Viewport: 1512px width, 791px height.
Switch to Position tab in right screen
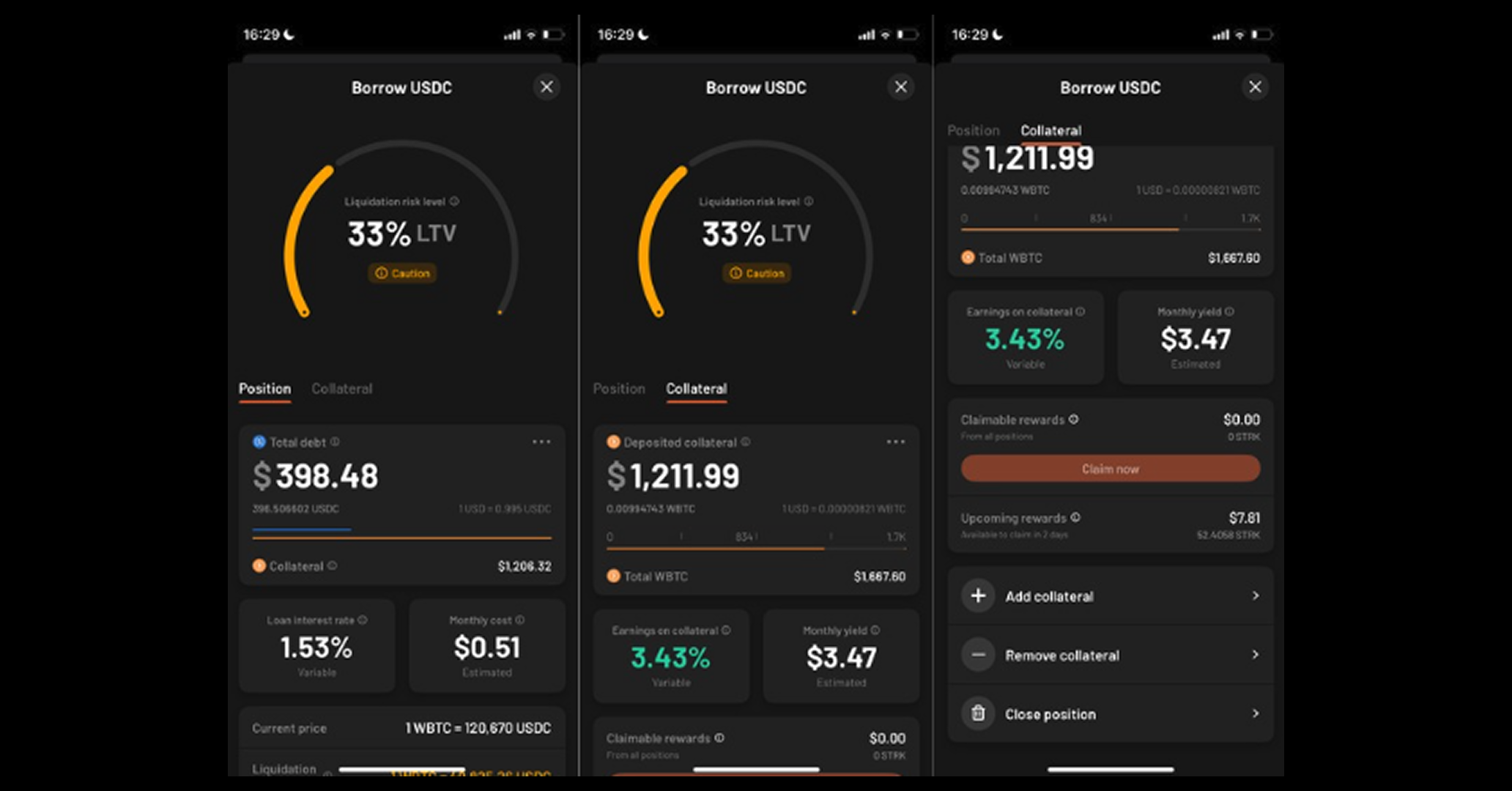[974, 130]
